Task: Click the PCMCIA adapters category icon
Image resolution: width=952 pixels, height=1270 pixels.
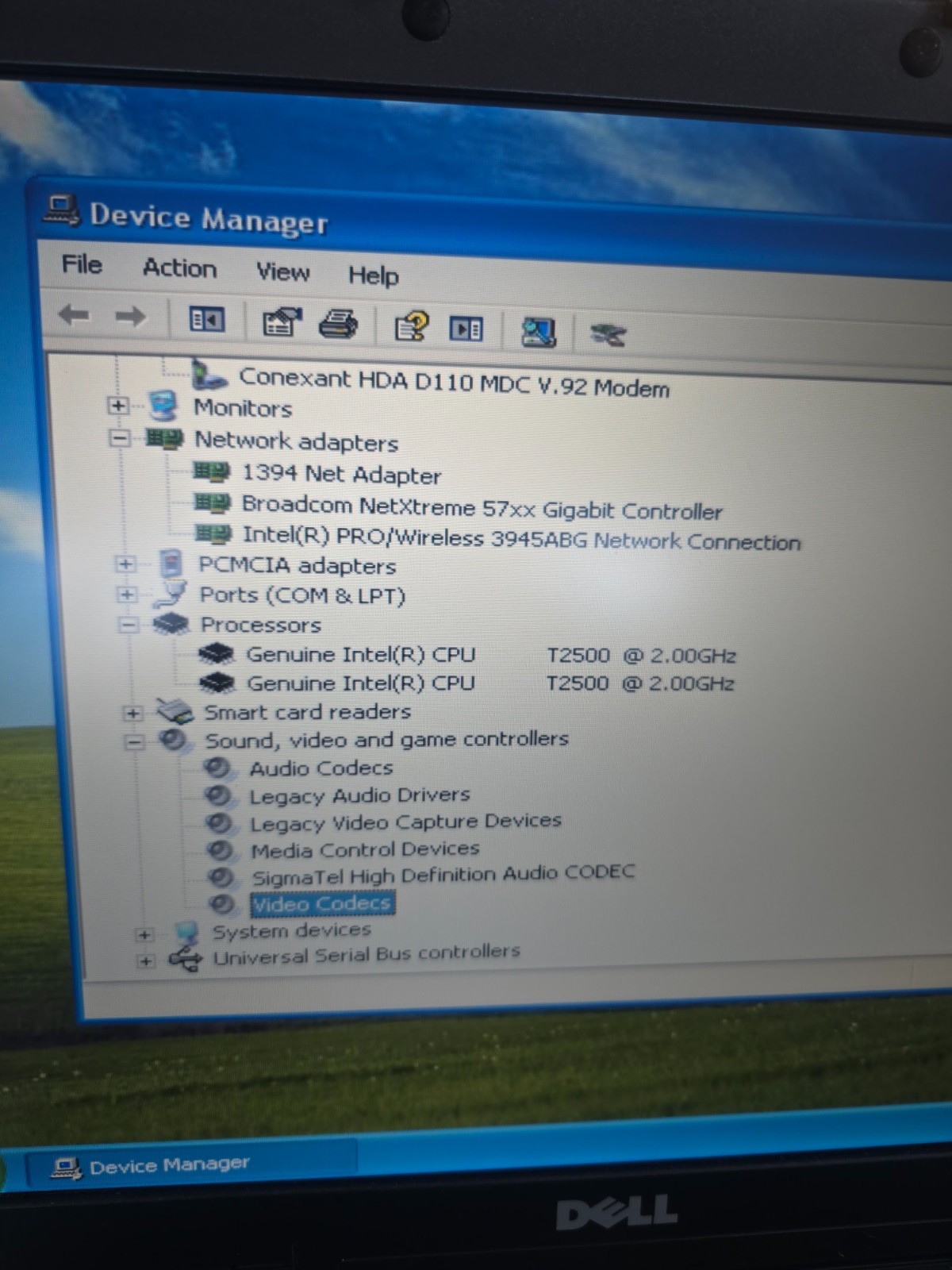Action: pyautogui.click(x=171, y=564)
